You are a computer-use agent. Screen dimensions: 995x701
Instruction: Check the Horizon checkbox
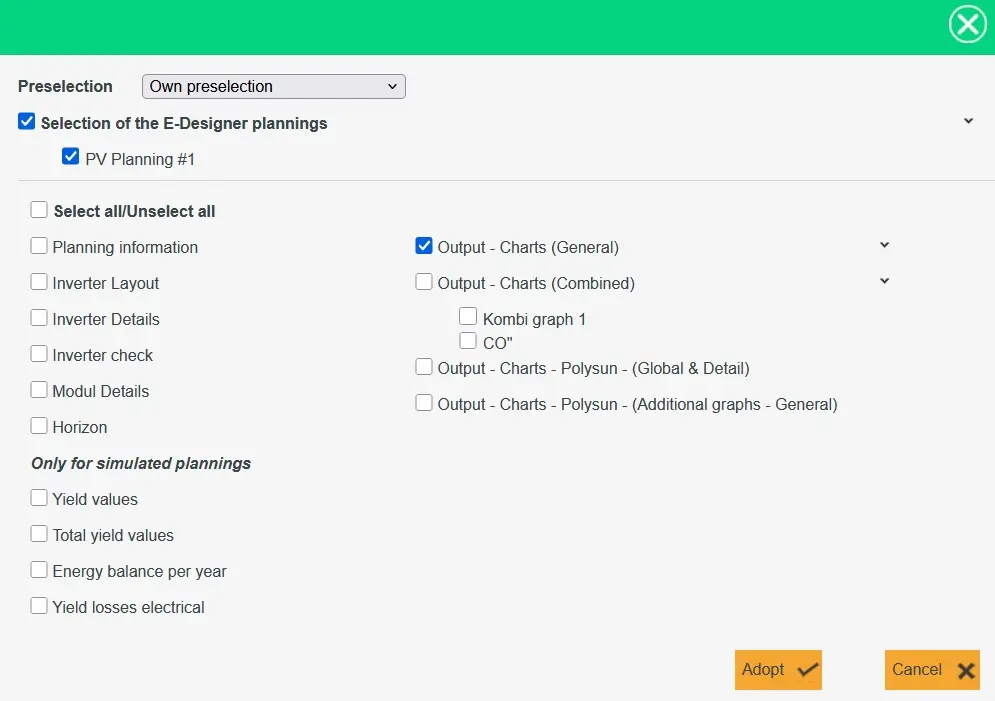pos(39,426)
